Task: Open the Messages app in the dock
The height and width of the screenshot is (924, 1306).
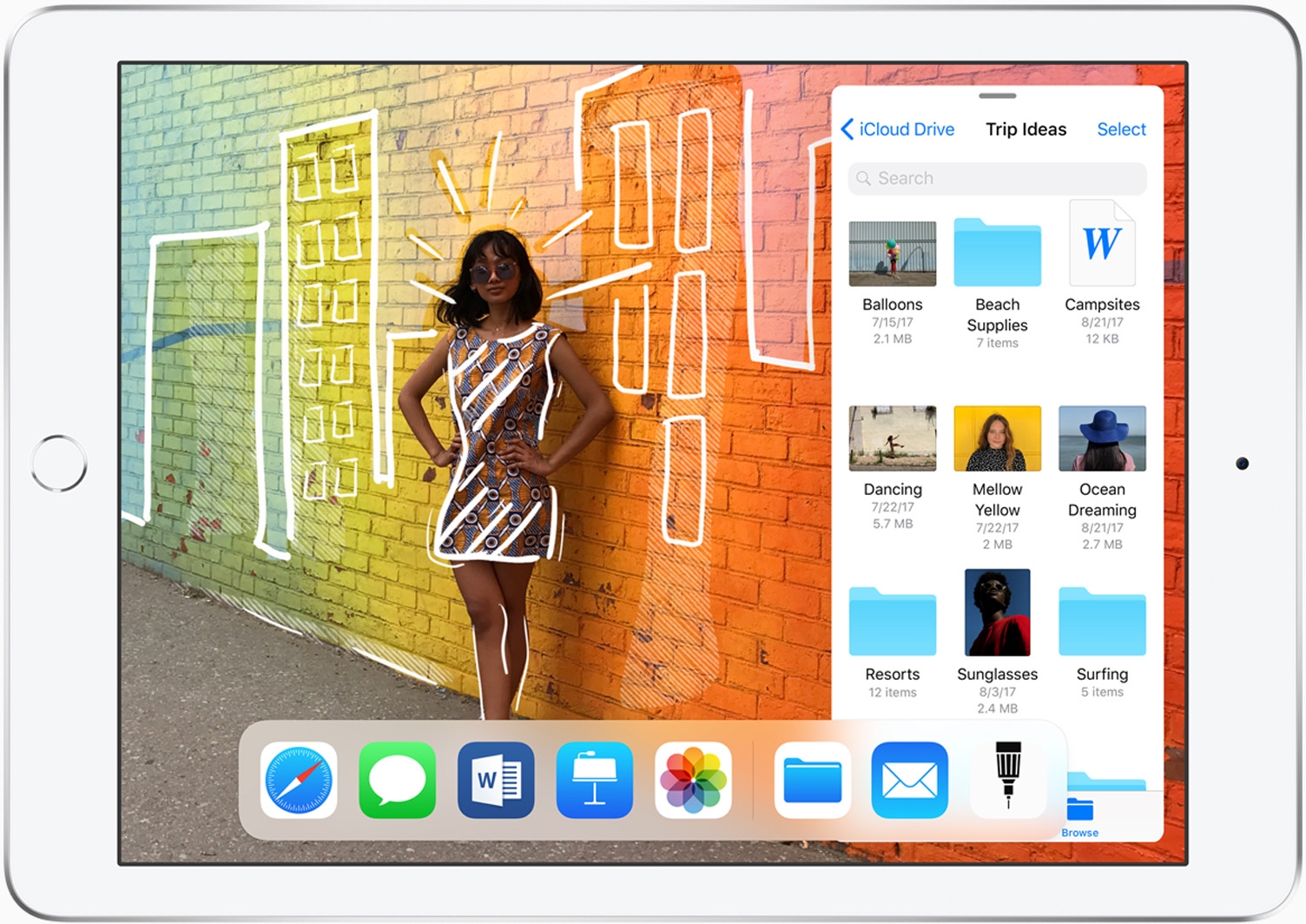Action: (397, 779)
